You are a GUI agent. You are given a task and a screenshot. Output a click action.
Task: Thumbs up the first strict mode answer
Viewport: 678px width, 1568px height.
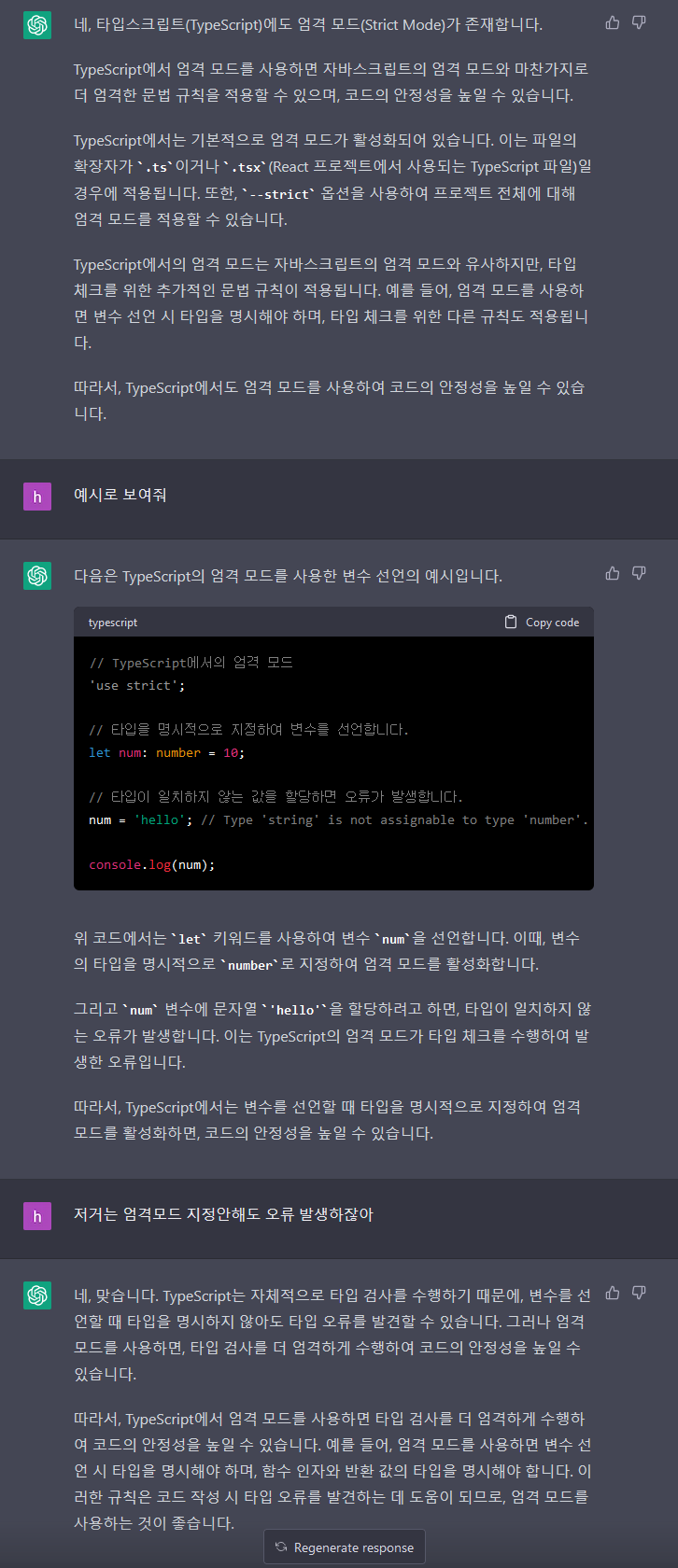click(x=613, y=22)
